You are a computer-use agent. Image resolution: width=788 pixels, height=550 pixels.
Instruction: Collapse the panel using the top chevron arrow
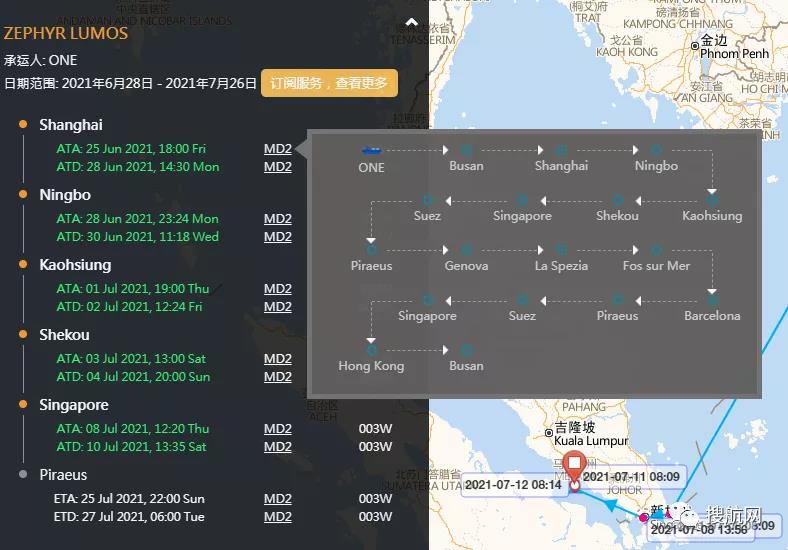[411, 22]
